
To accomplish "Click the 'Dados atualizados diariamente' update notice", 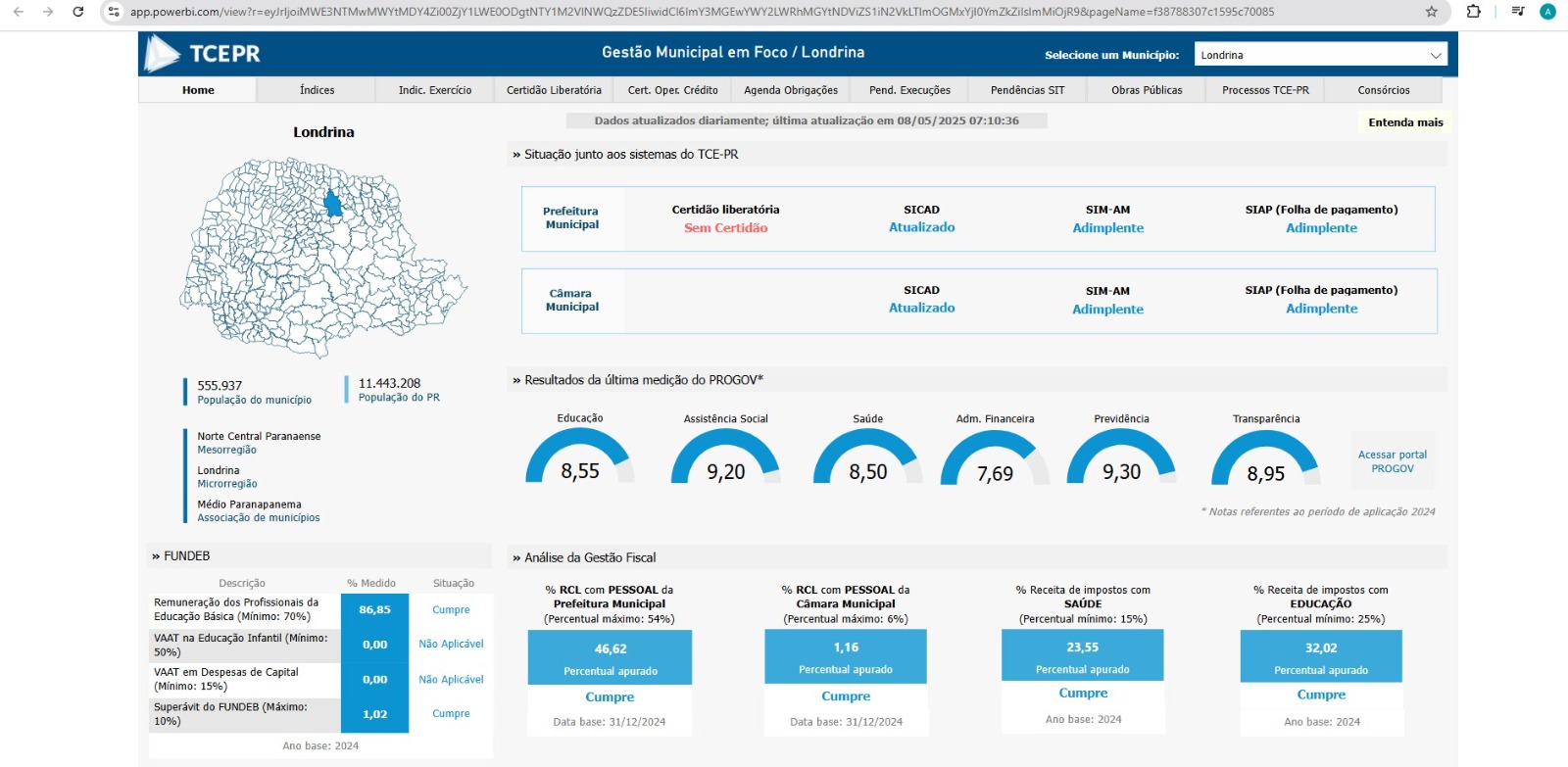I will (807, 120).
